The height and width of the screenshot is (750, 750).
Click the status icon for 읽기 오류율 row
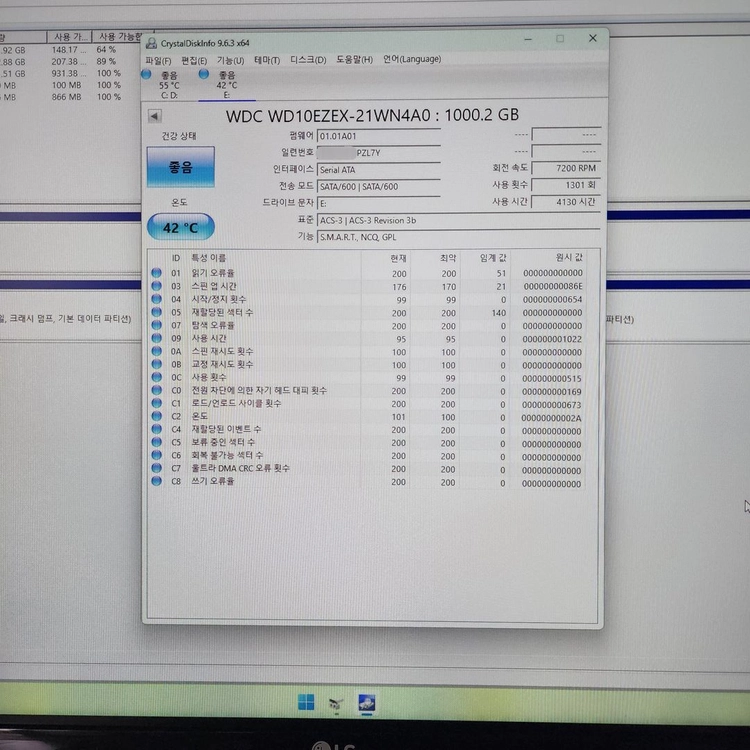[x=156, y=273]
